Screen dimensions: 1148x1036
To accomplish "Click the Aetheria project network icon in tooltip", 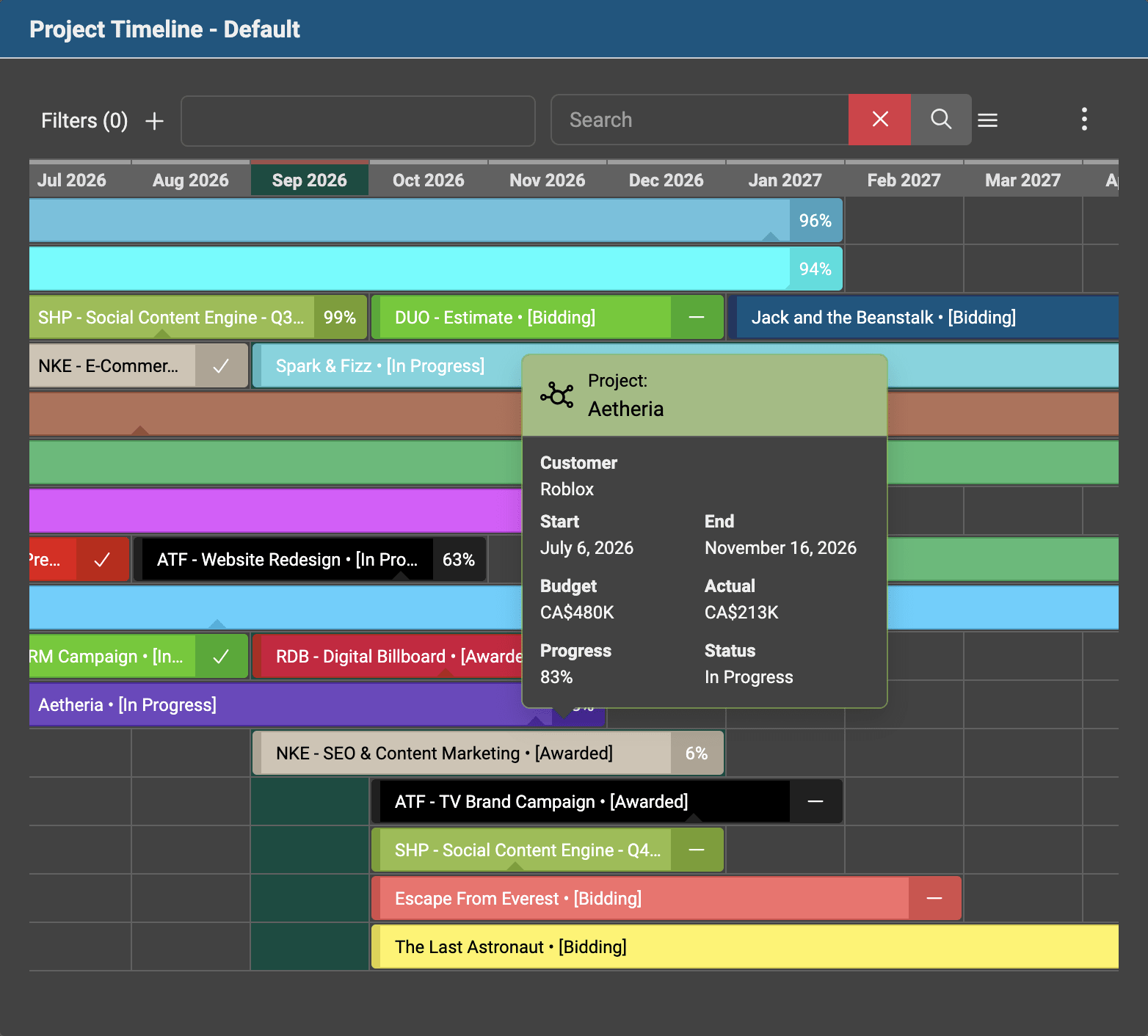I will tap(557, 395).
